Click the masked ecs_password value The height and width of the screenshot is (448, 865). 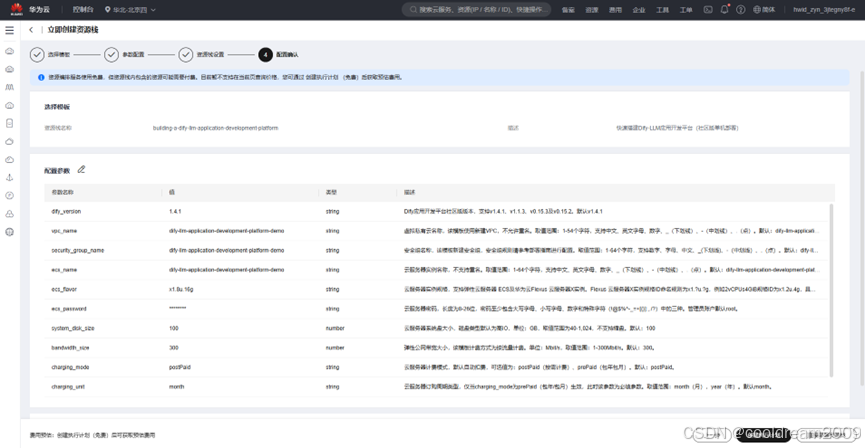pyautogui.click(x=178, y=308)
